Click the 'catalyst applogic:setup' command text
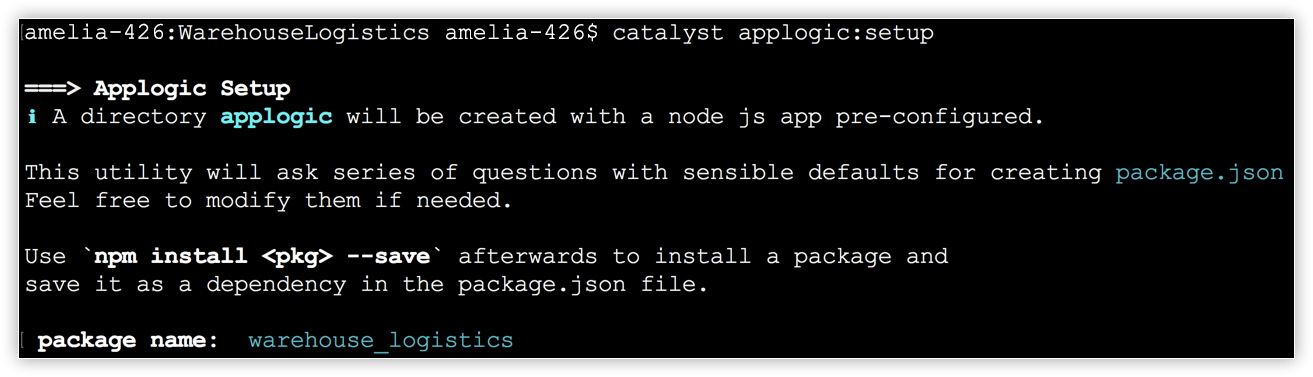This screenshot has height=377, width=1313. coord(773,34)
